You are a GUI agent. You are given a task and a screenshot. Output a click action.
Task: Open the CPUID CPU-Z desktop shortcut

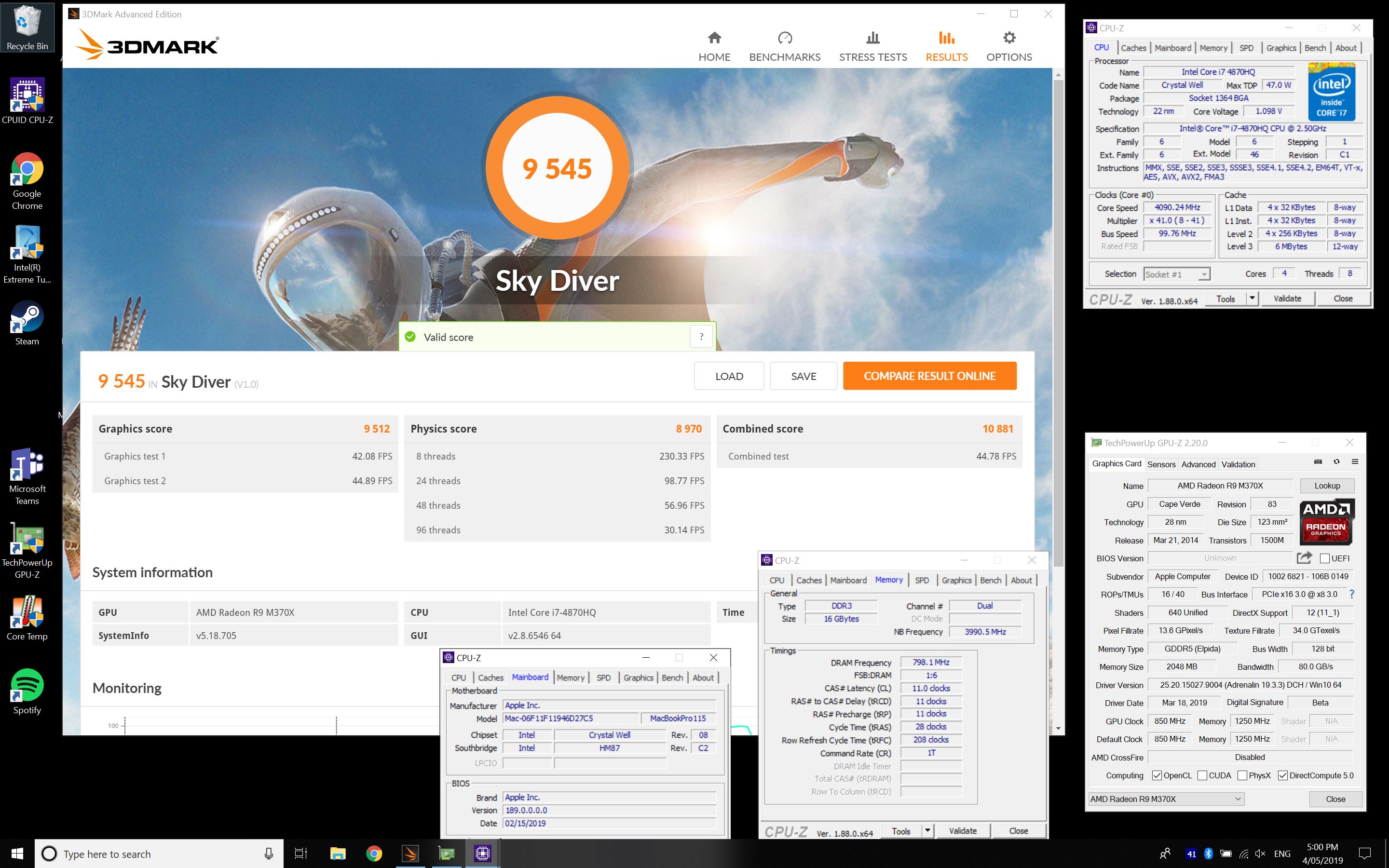click(x=27, y=101)
